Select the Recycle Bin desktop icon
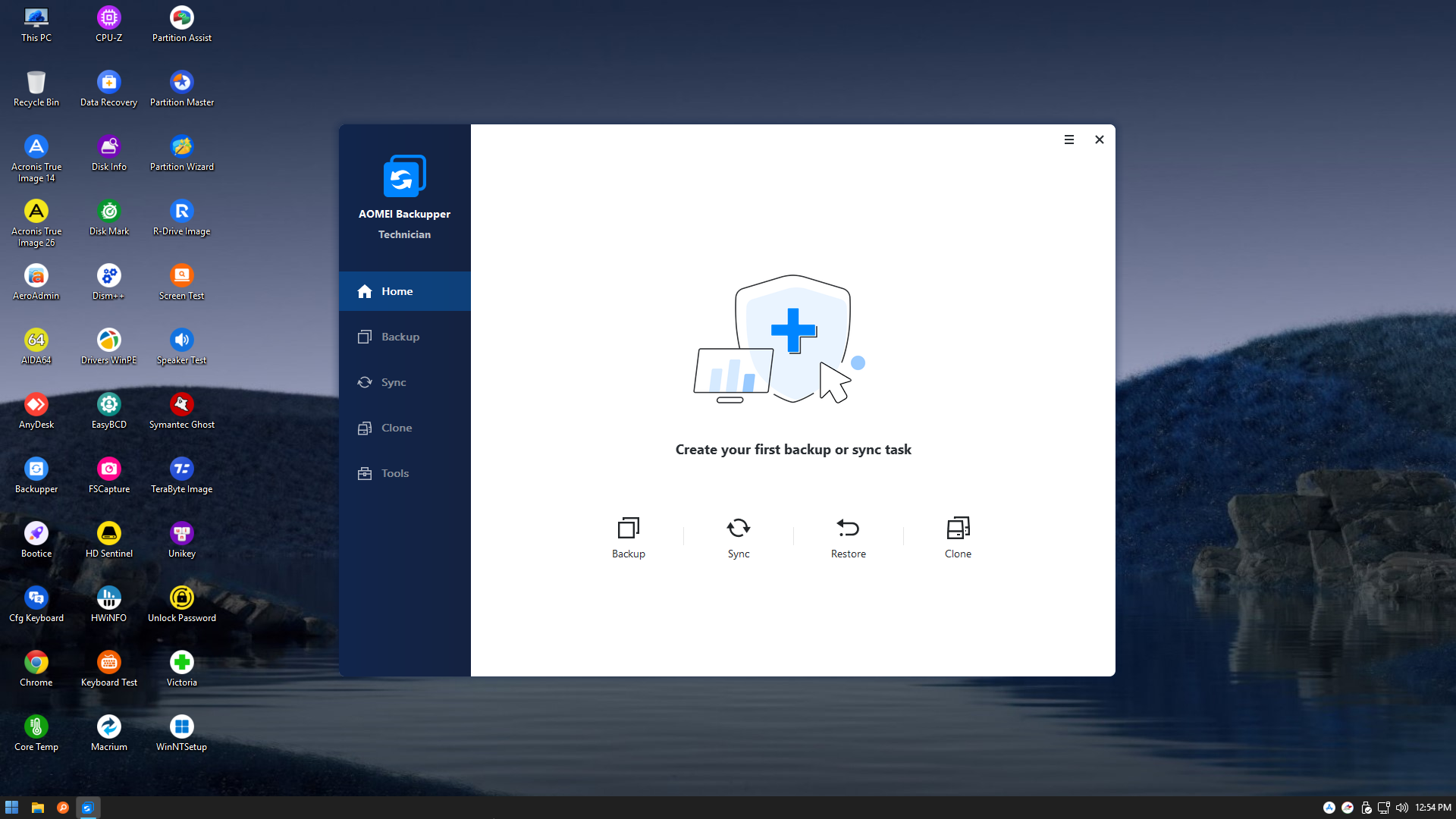1456x819 pixels. [x=36, y=89]
